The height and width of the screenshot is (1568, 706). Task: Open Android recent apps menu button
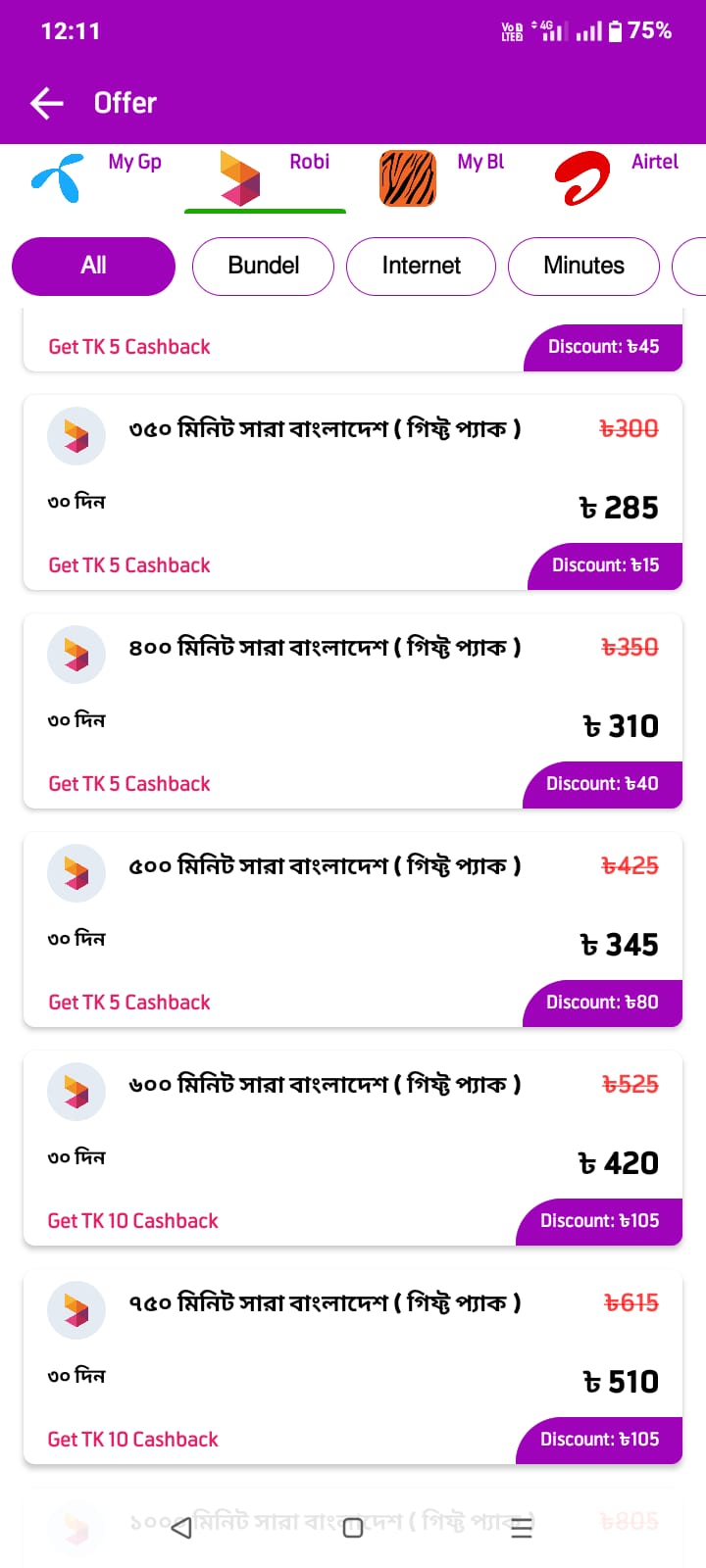522,1527
